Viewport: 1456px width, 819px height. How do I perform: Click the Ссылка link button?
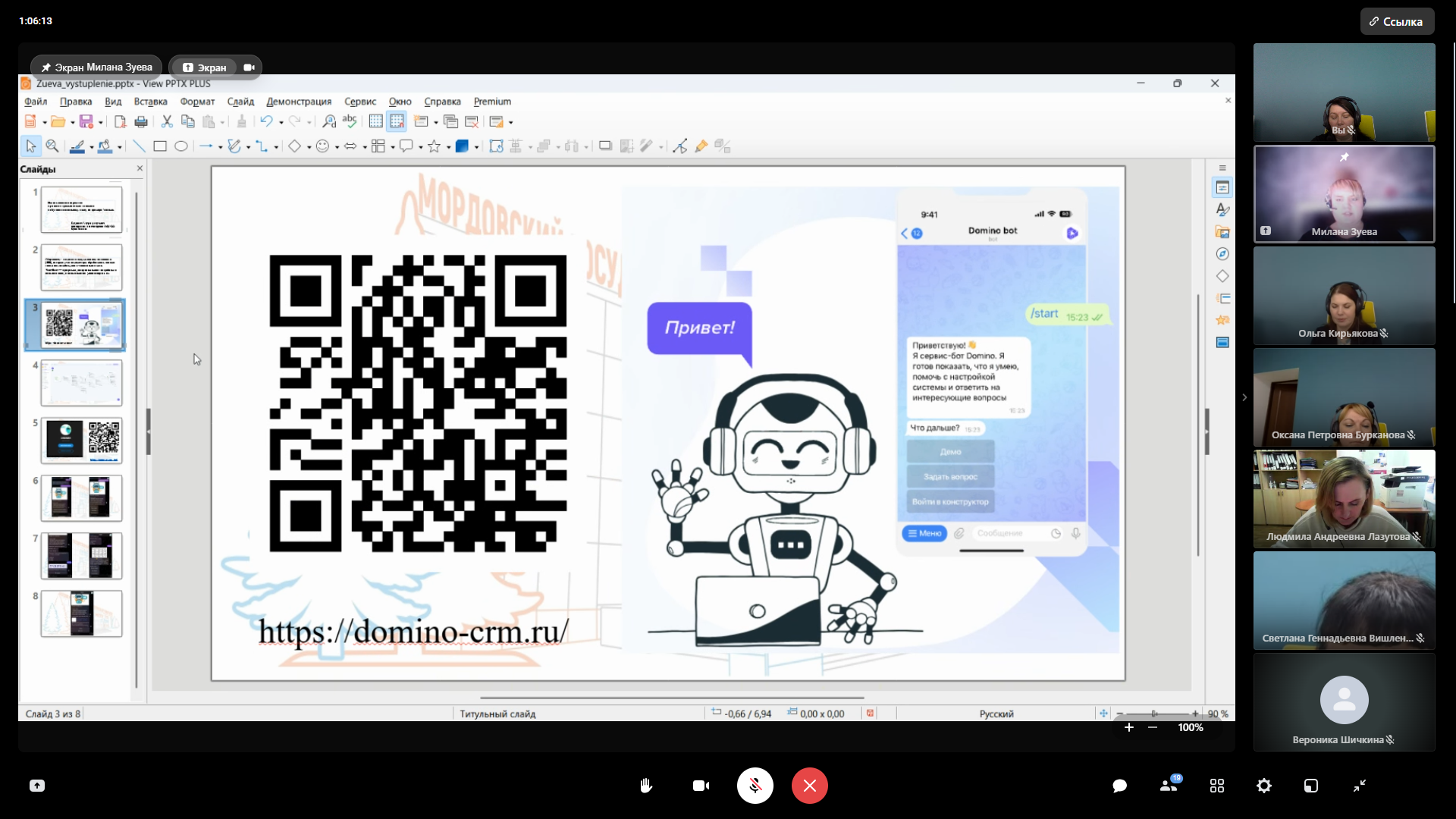(x=1397, y=21)
